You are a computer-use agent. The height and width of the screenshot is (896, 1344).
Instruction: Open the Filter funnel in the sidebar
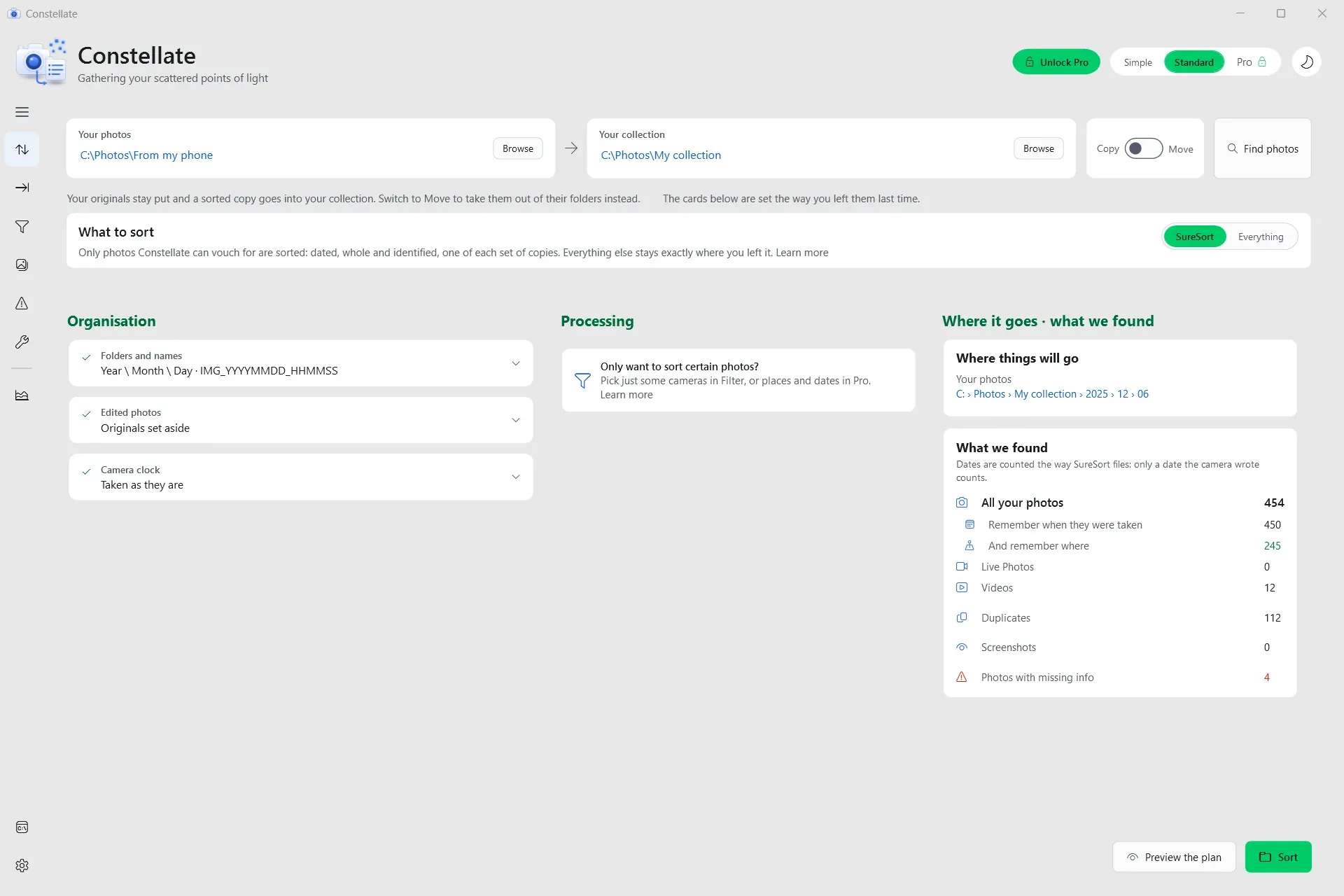coord(22,227)
